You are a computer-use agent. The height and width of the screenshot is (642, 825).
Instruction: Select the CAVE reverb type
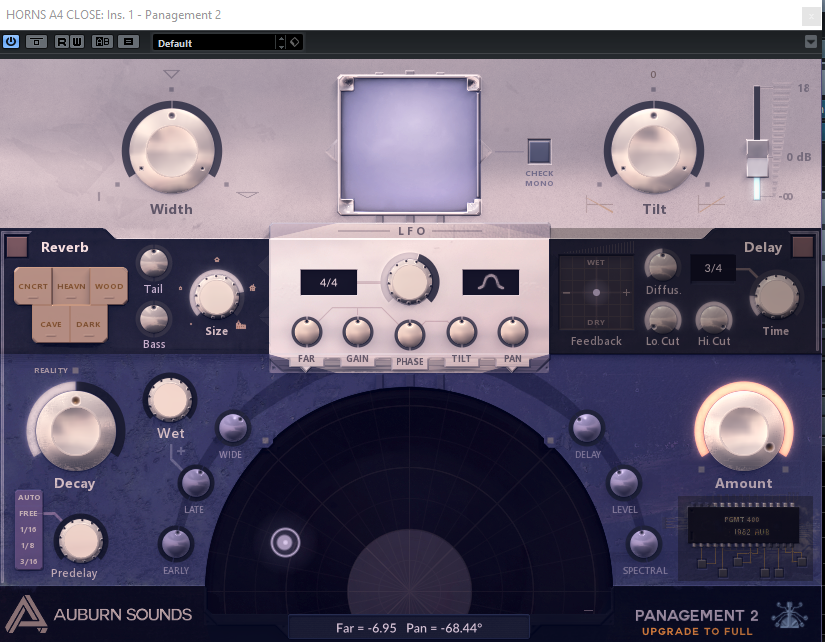(51, 324)
